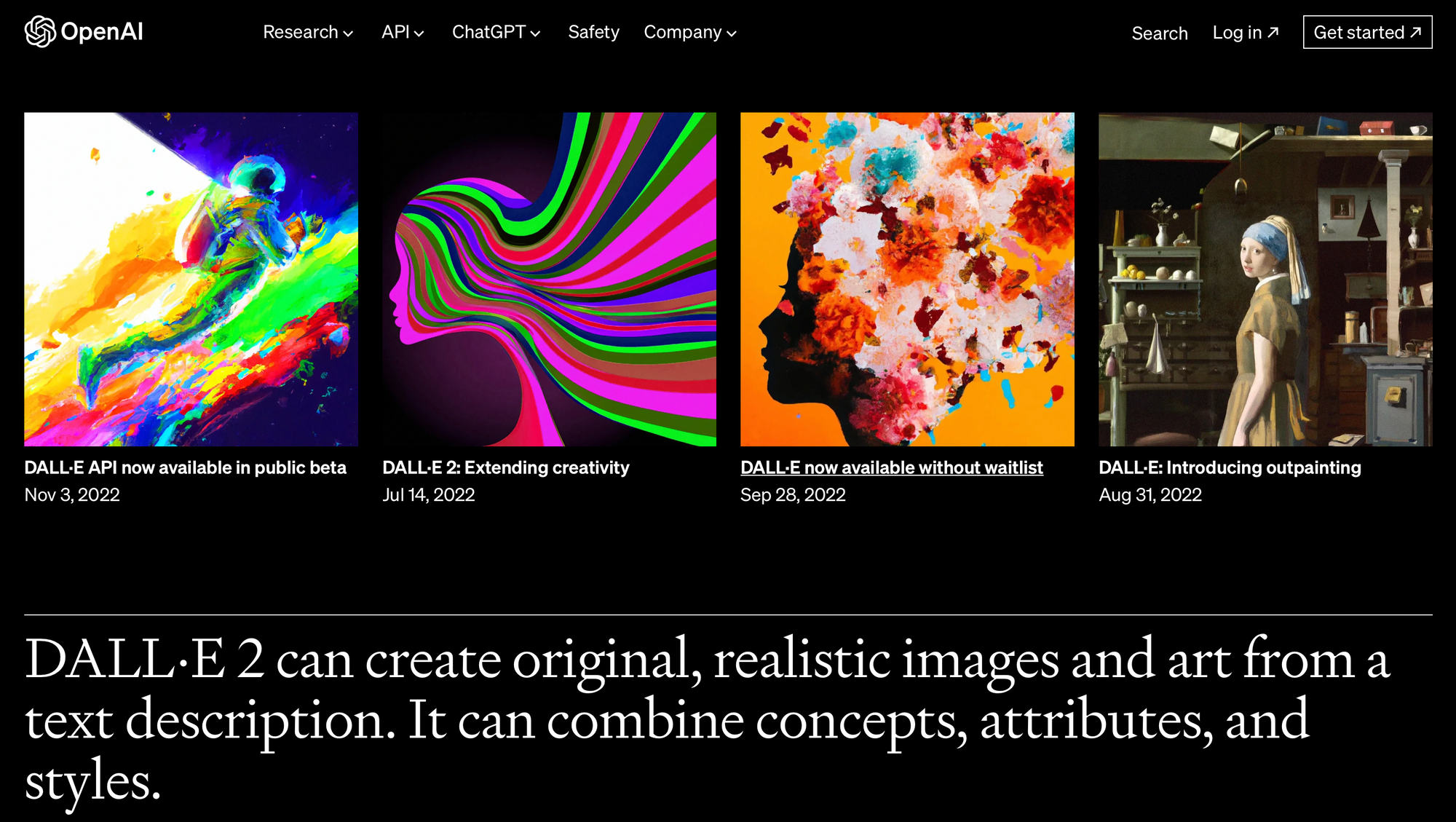Click the arrow icon beside Log in
This screenshot has height=822, width=1456.
click(x=1273, y=32)
